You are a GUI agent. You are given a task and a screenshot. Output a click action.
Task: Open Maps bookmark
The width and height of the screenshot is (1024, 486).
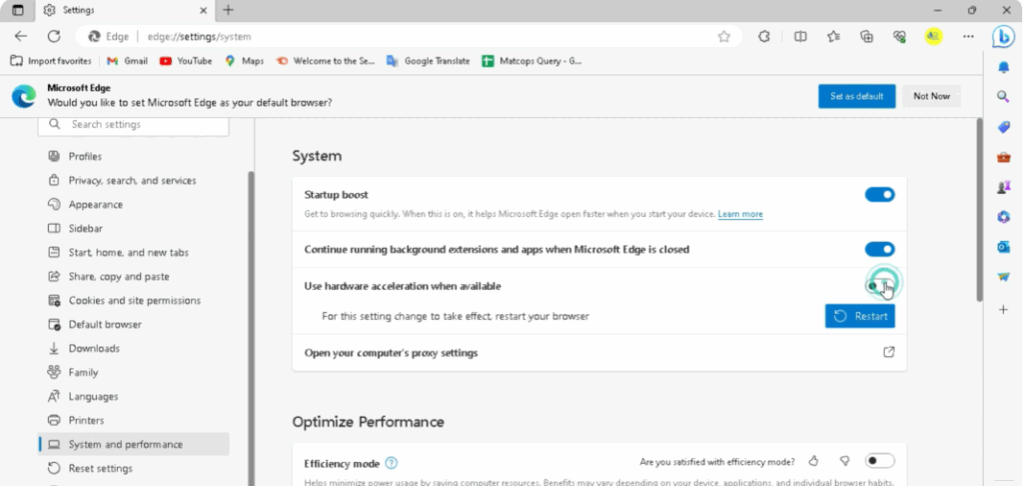pos(244,61)
